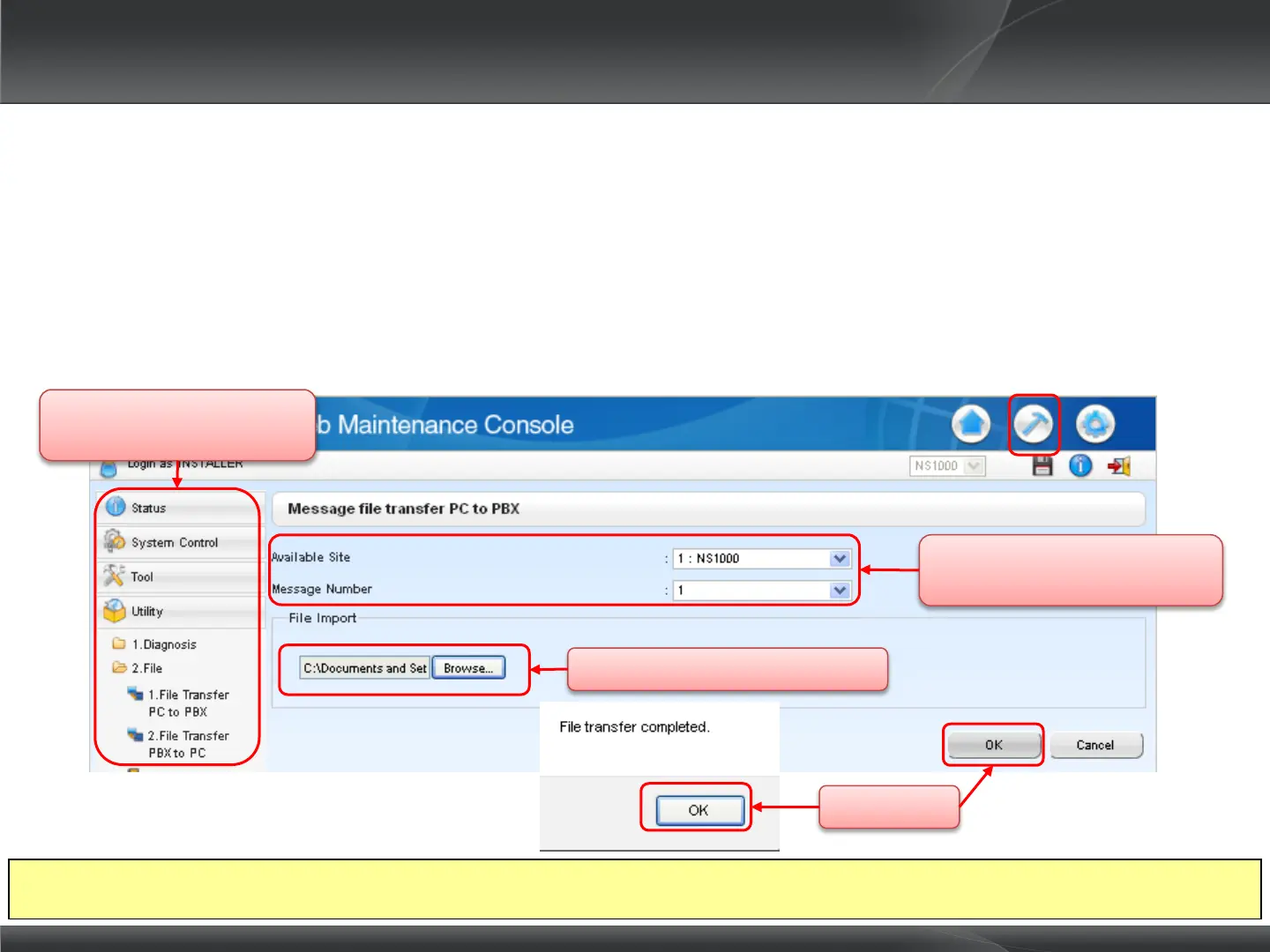Click the Maintenance Console title text
1270x952 pixels.
click(x=445, y=425)
